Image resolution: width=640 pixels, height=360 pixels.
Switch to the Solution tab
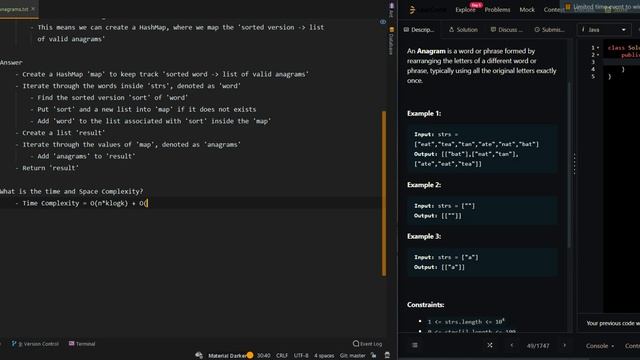coord(463,29)
